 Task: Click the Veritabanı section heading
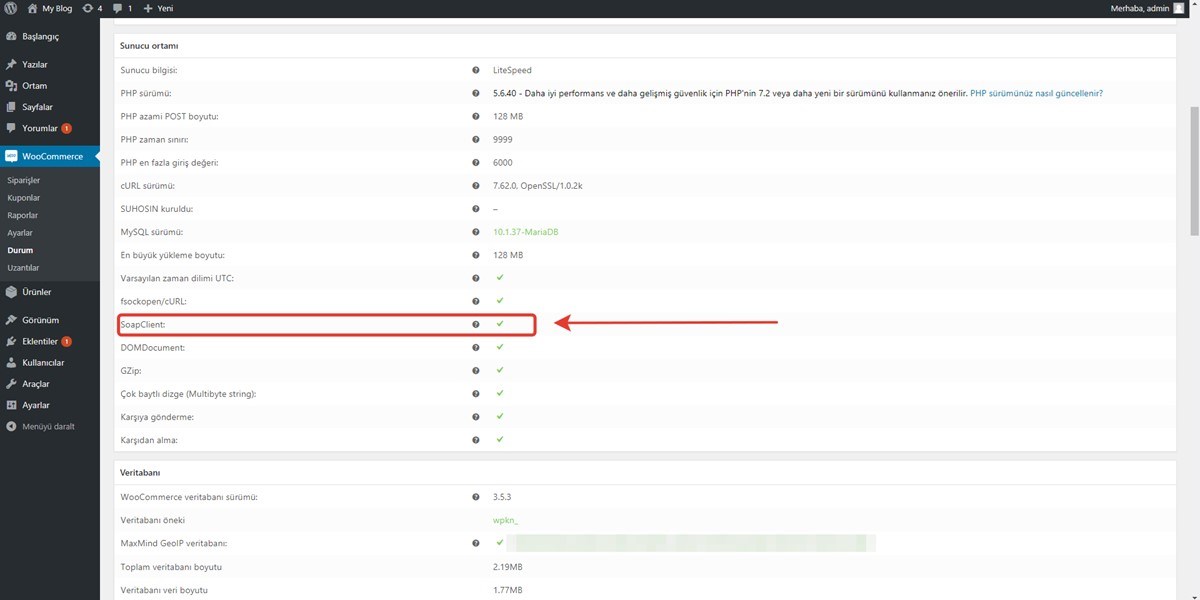click(140, 472)
